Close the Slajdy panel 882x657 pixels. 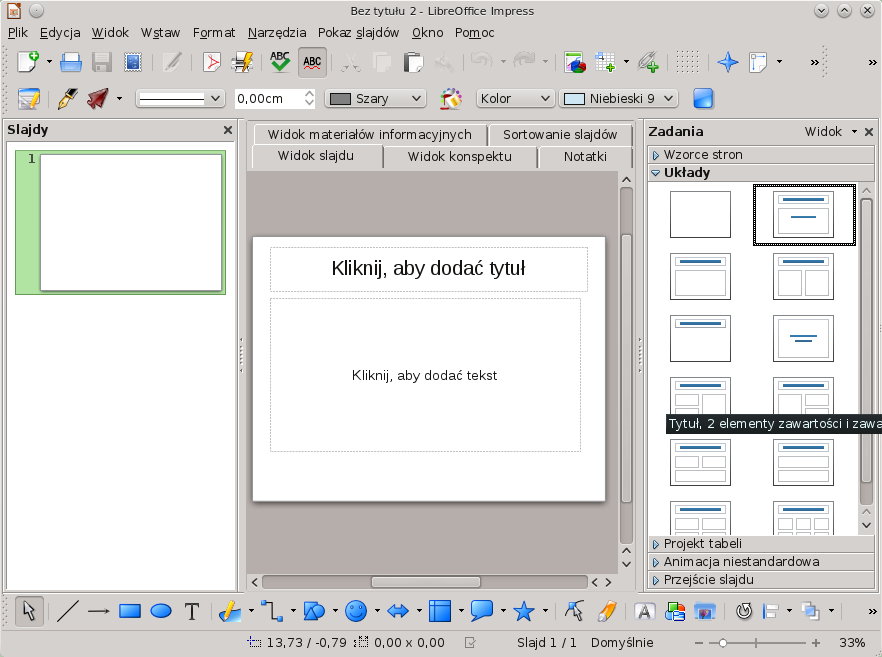point(227,130)
